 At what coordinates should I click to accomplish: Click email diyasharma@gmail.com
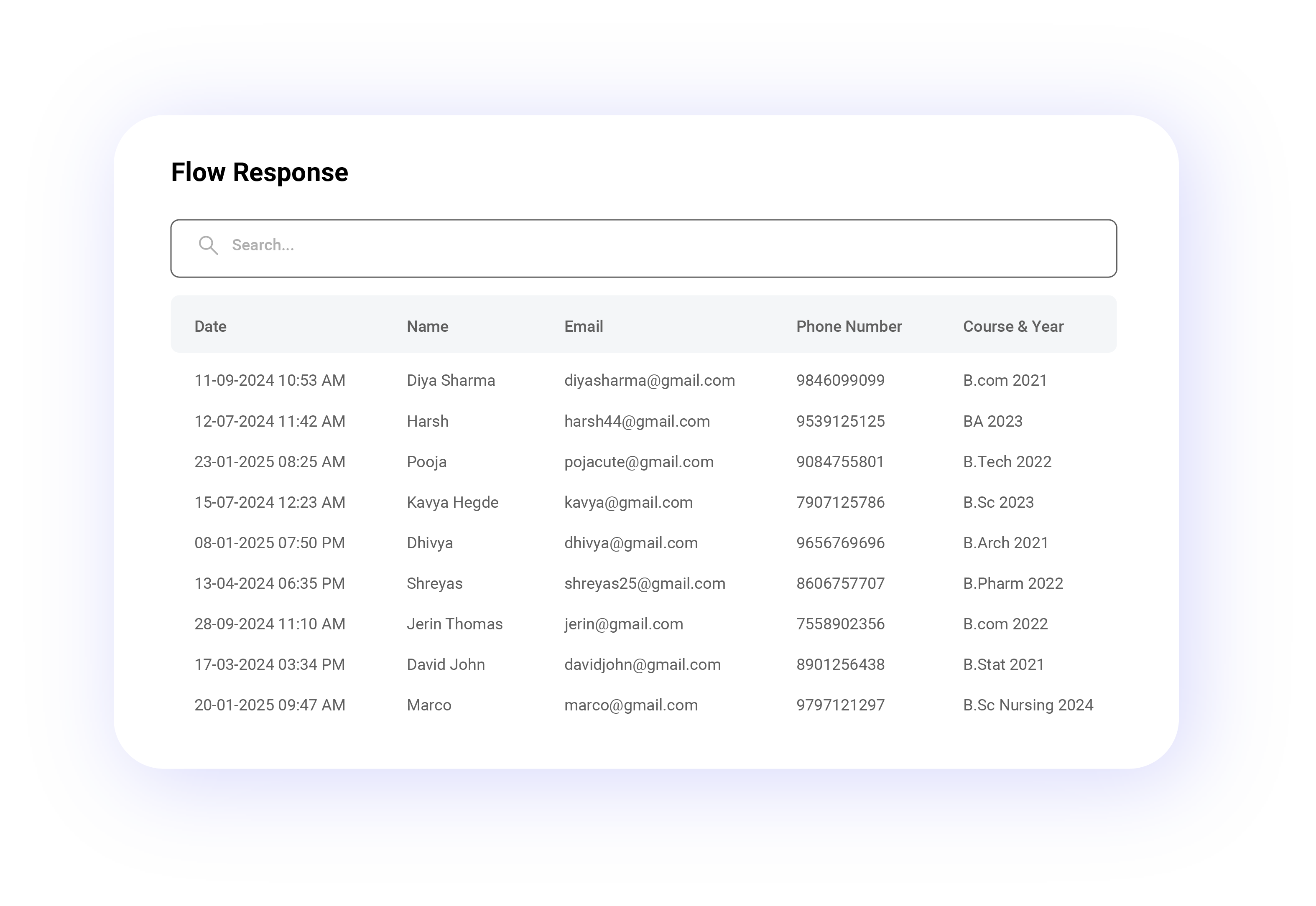coord(650,380)
